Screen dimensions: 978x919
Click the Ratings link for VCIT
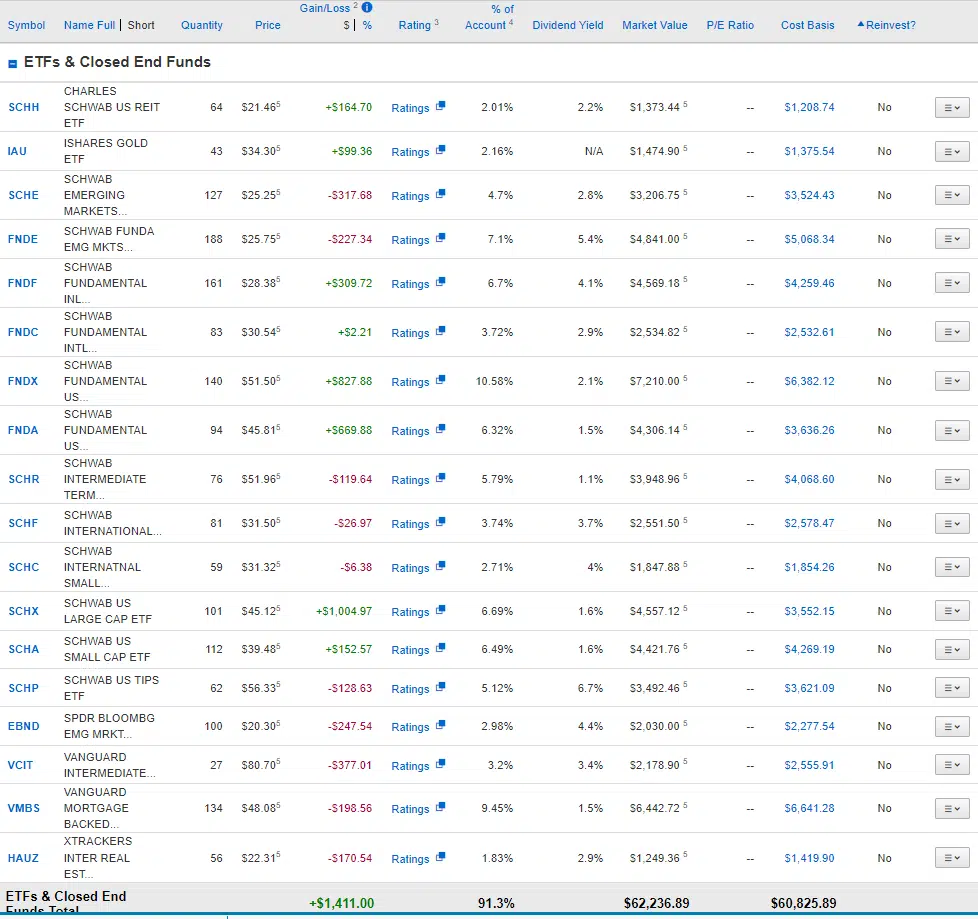click(410, 766)
